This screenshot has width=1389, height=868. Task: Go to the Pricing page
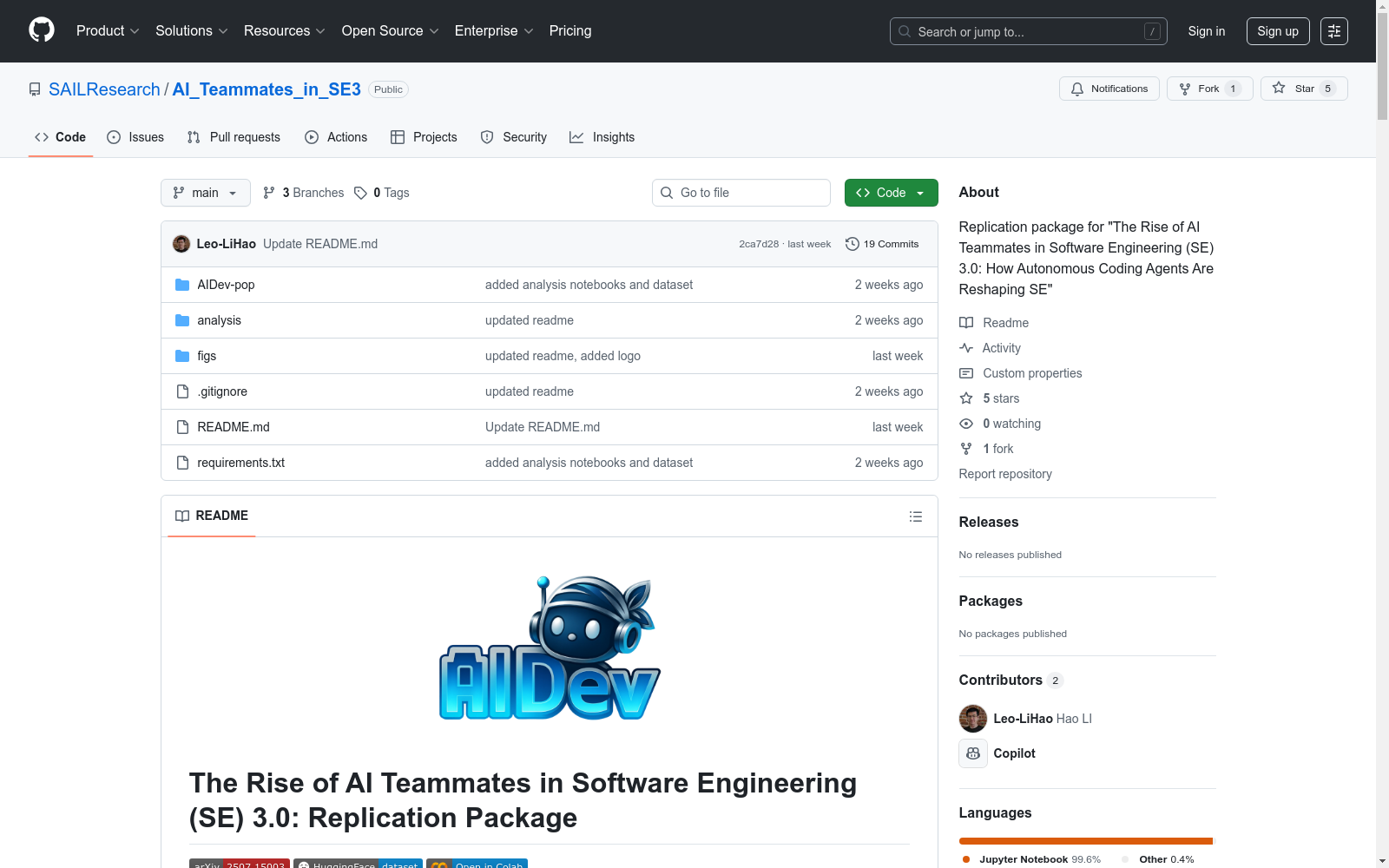[x=570, y=31]
